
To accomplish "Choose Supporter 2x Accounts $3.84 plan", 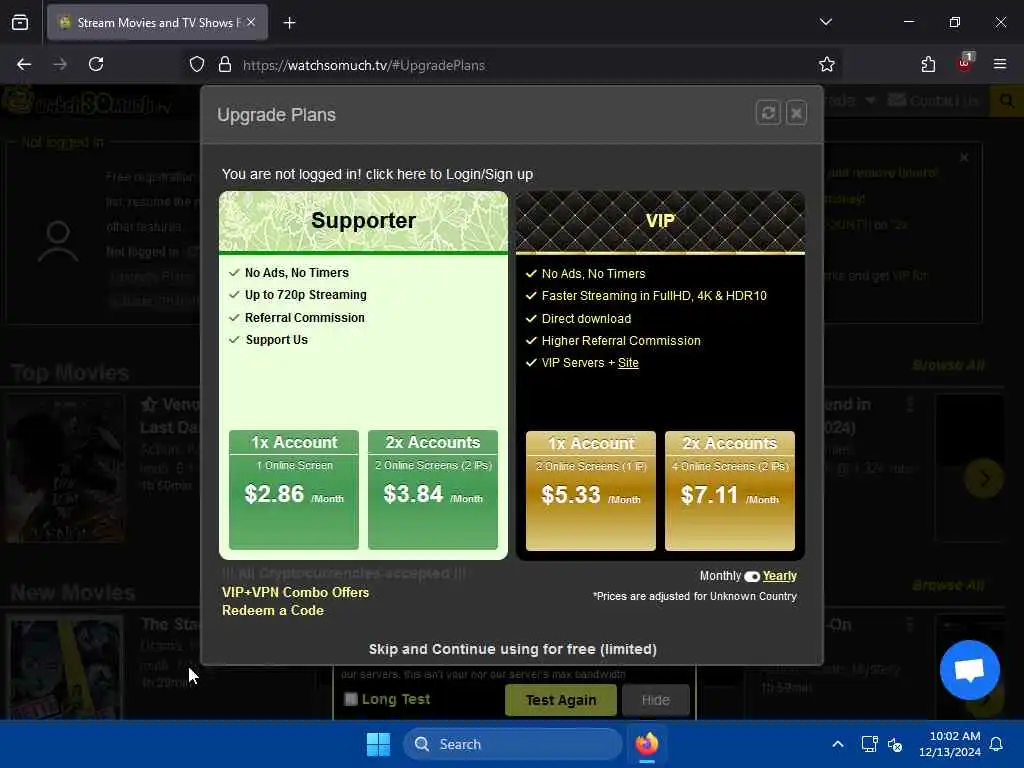I will [433, 489].
